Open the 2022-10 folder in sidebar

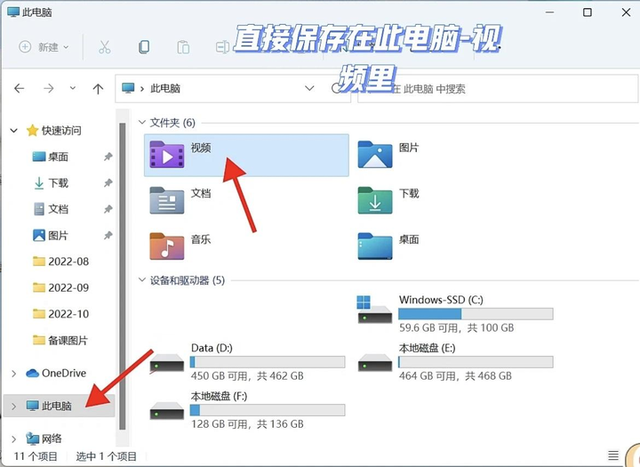click(x=61, y=314)
